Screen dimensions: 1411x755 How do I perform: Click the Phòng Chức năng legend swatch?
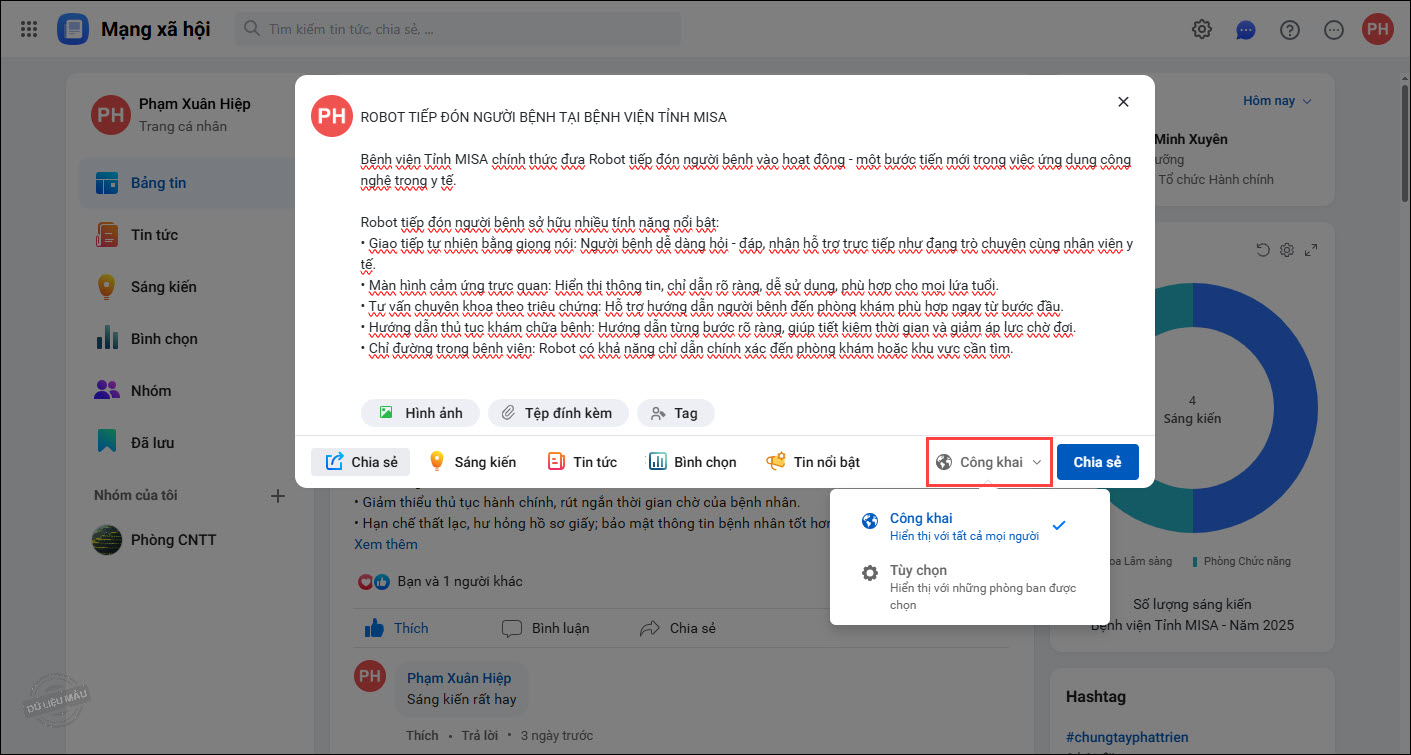tap(1194, 562)
